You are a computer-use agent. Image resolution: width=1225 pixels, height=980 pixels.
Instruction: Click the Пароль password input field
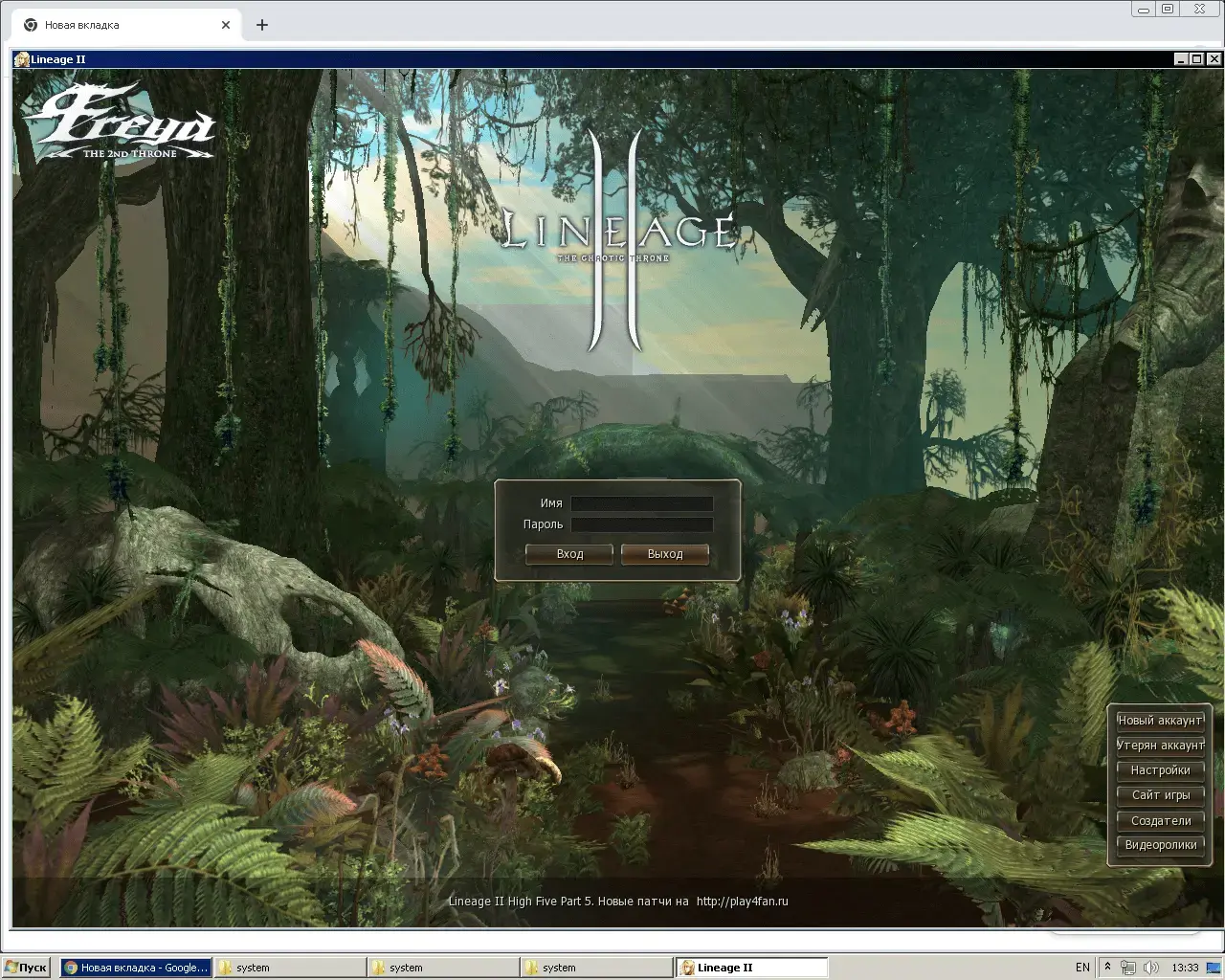pyautogui.click(x=642, y=524)
